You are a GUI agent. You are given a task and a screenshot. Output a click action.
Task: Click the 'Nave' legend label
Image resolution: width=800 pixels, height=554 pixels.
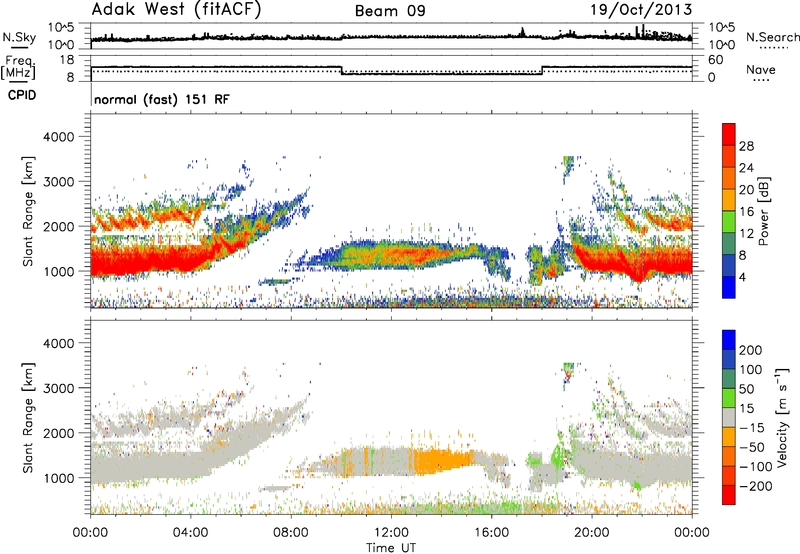tap(761, 70)
